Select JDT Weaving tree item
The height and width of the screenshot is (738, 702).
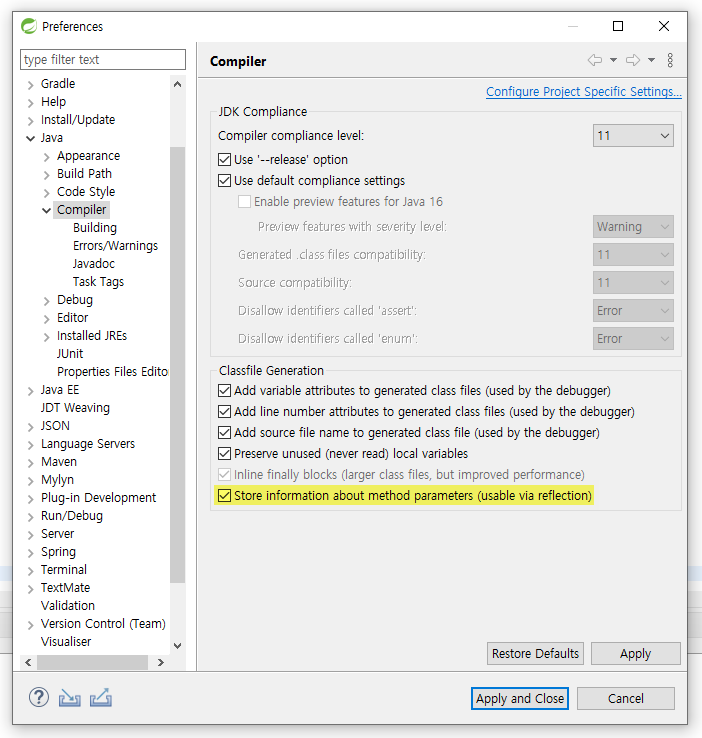[75, 408]
